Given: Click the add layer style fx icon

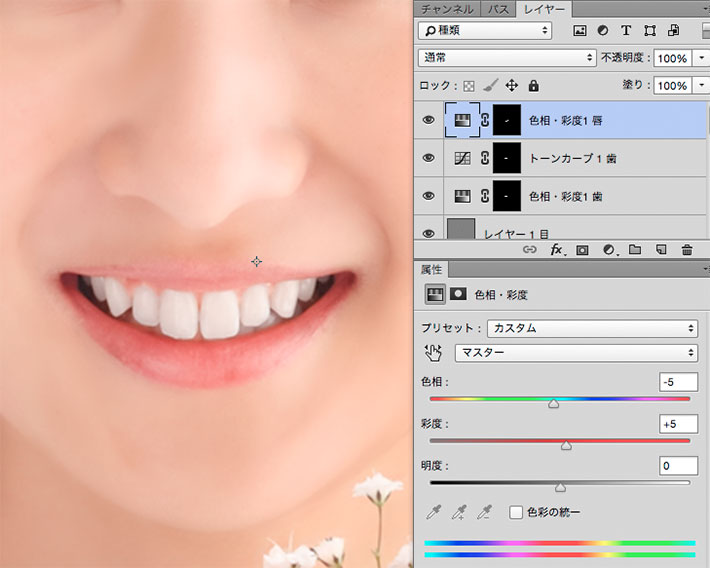Looking at the screenshot, I should [x=556, y=250].
